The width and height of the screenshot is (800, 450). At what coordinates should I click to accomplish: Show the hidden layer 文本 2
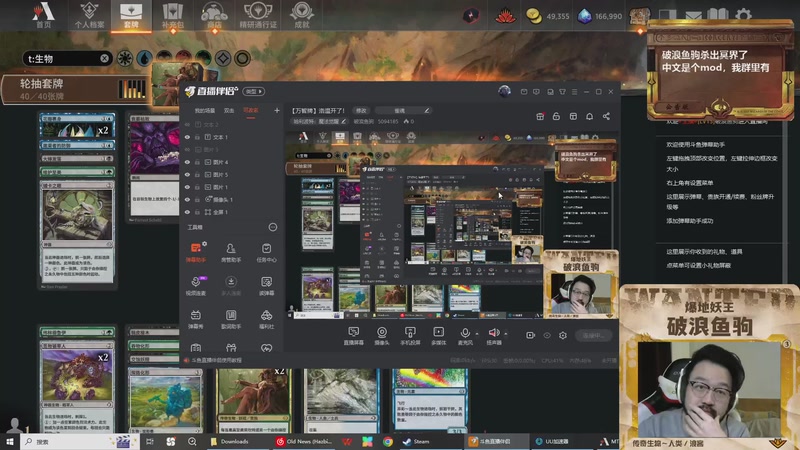click(x=187, y=124)
